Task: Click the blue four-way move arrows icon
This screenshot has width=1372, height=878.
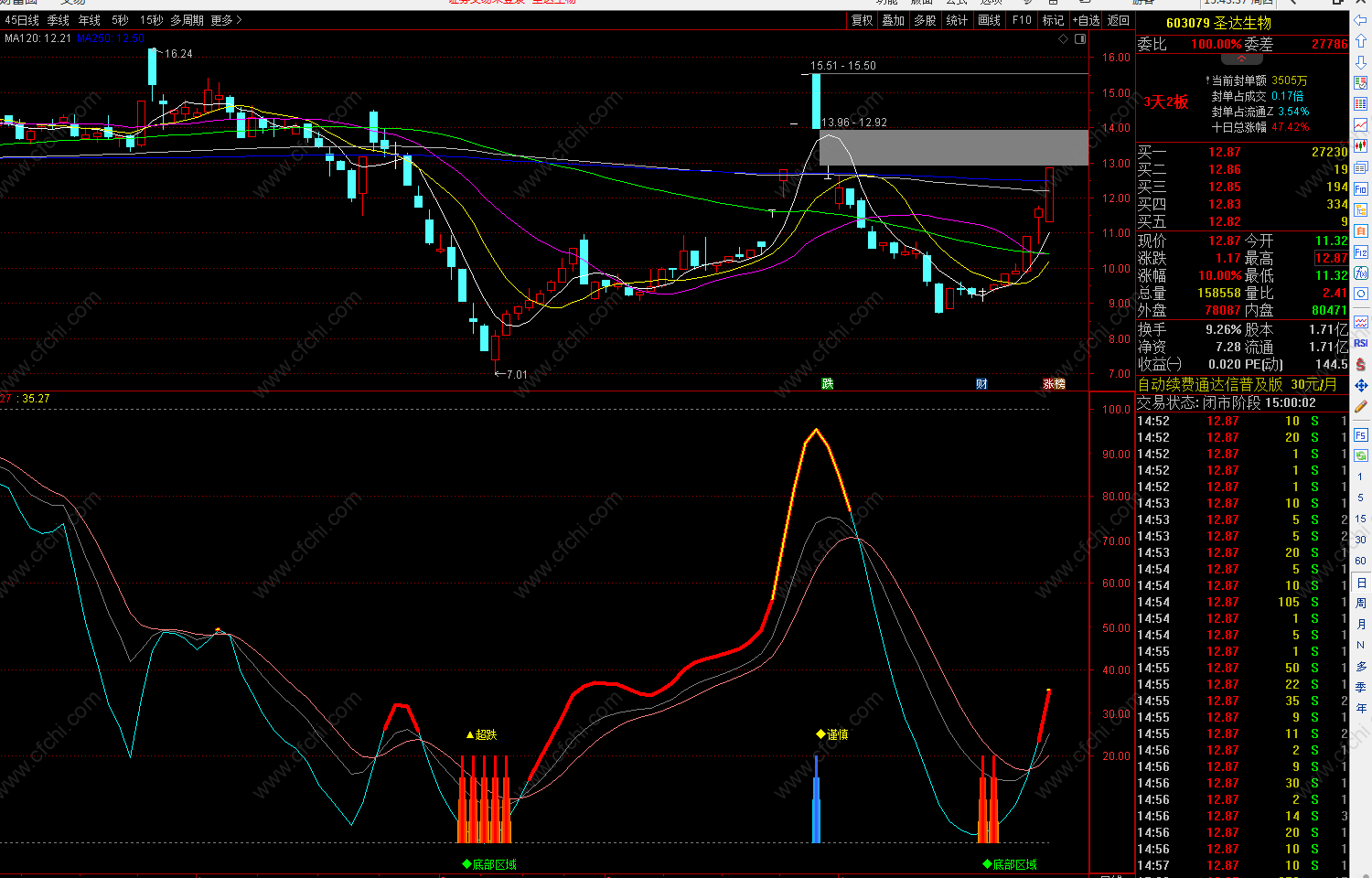Action: (x=1361, y=385)
